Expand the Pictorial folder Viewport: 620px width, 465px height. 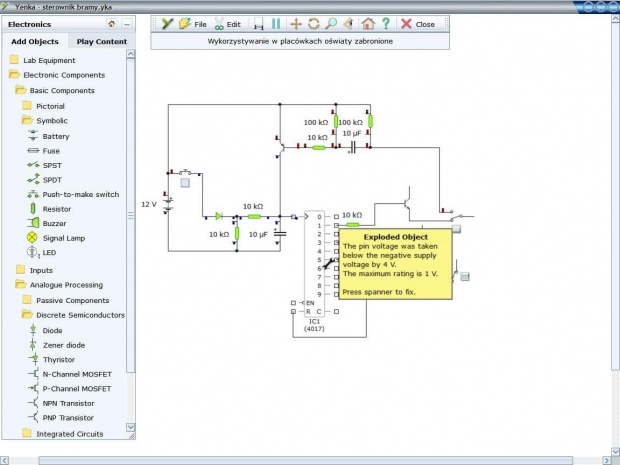click(43, 106)
